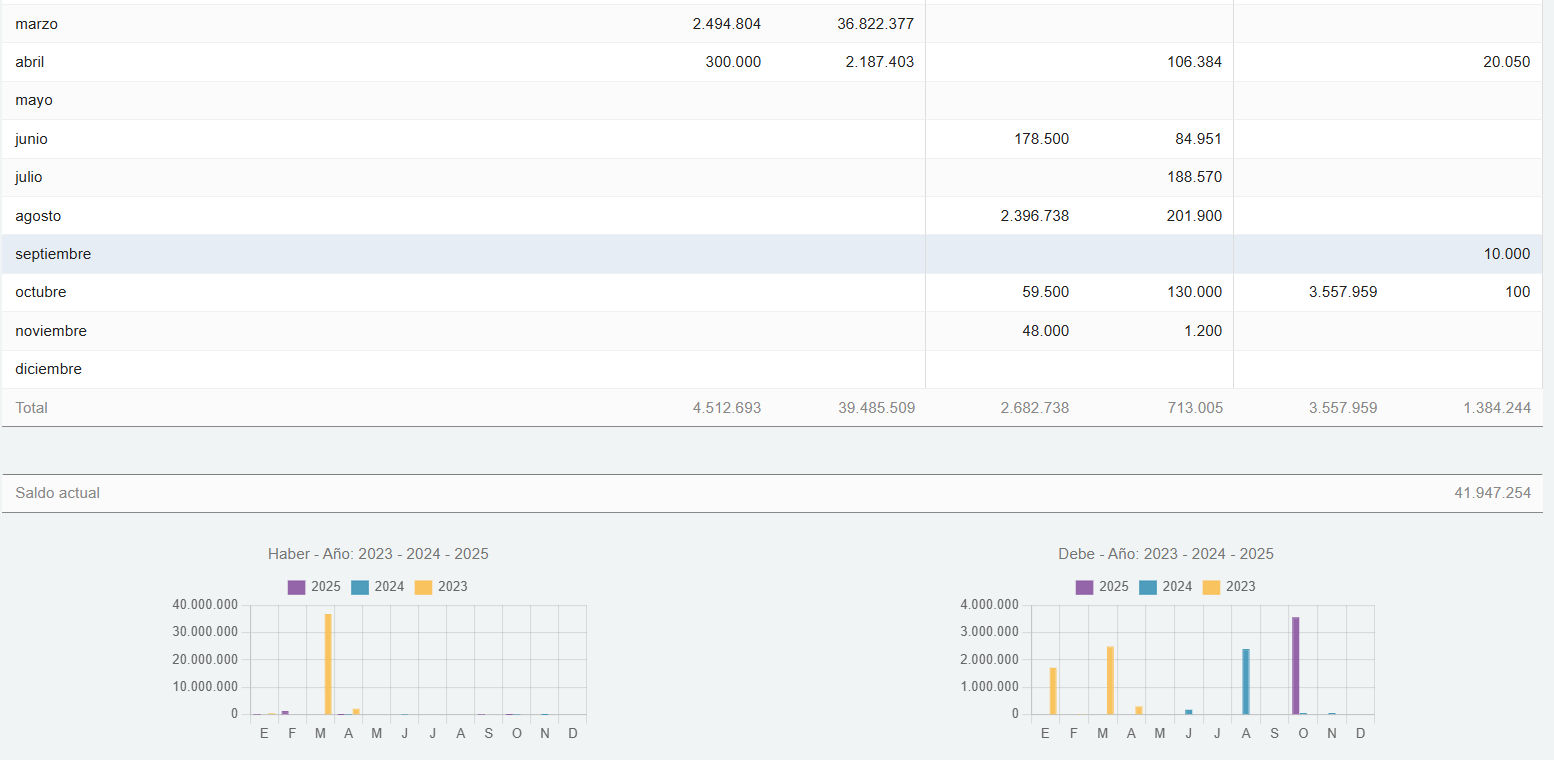Viewport: 1554px width, 760px height.
Task: Click the julio value 188.570
Action: coord(1193,177)
